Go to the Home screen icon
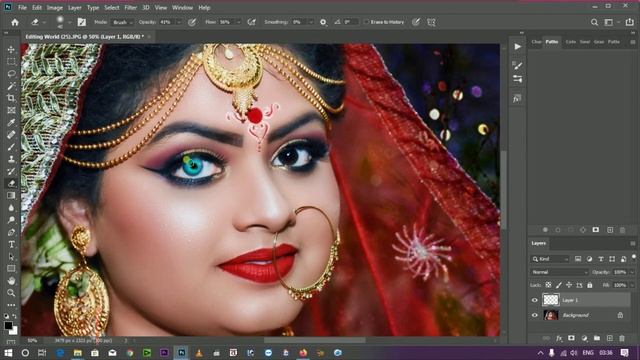Viewport: 640px width, 360px height. [x=15, y=22]
